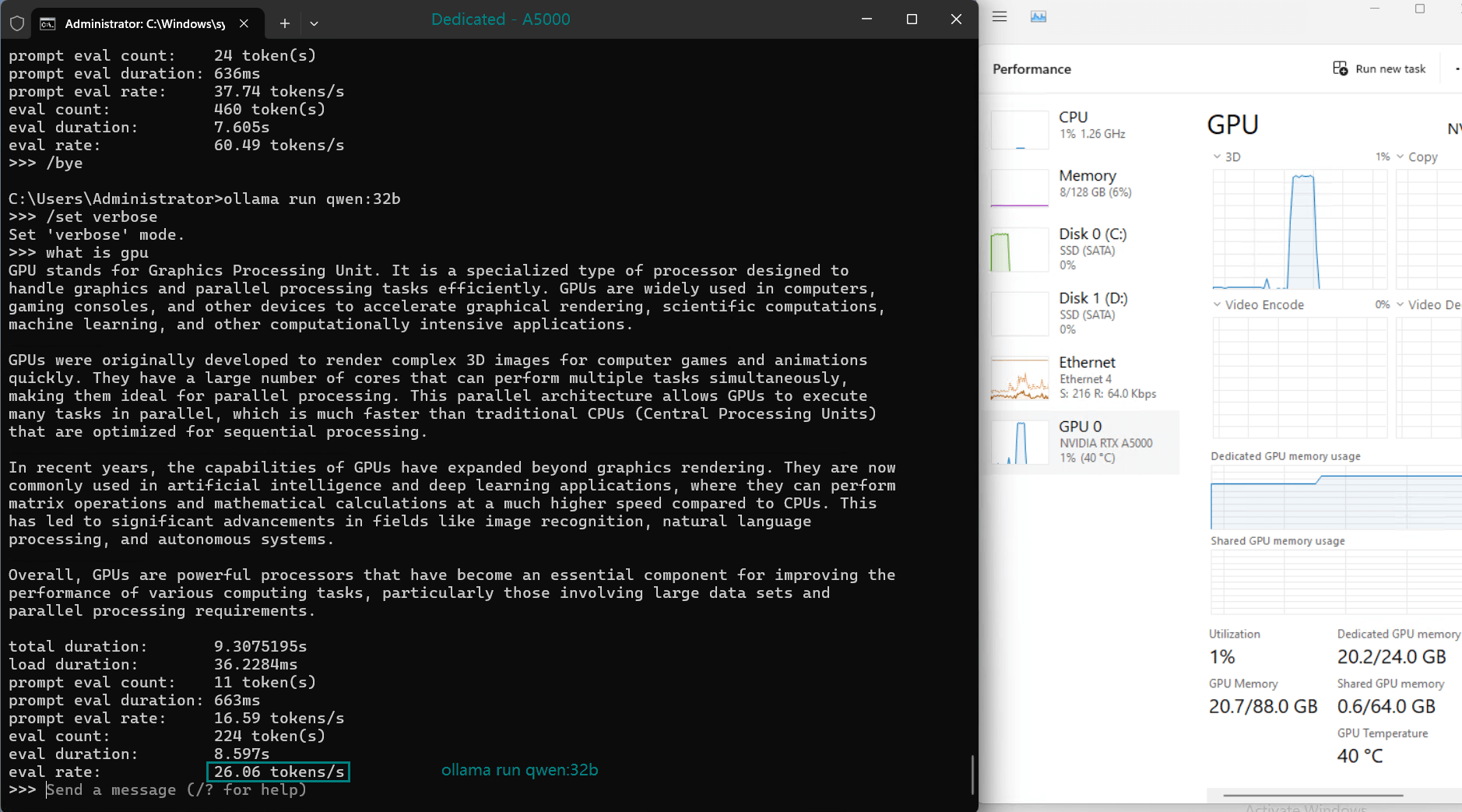Click the terminal shield icon in title bar
1462x812 pixels.
coord(17,23)
